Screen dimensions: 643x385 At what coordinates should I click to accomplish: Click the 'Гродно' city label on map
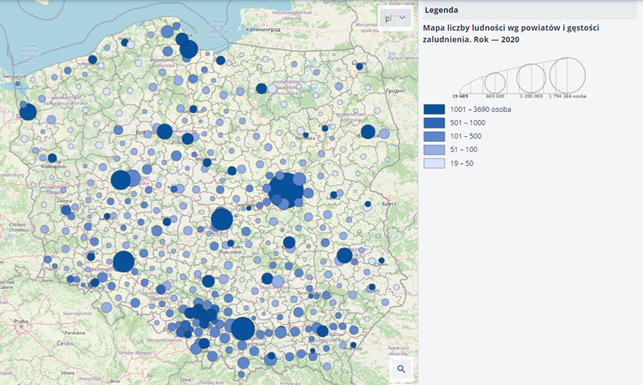[x=394, y=91]
